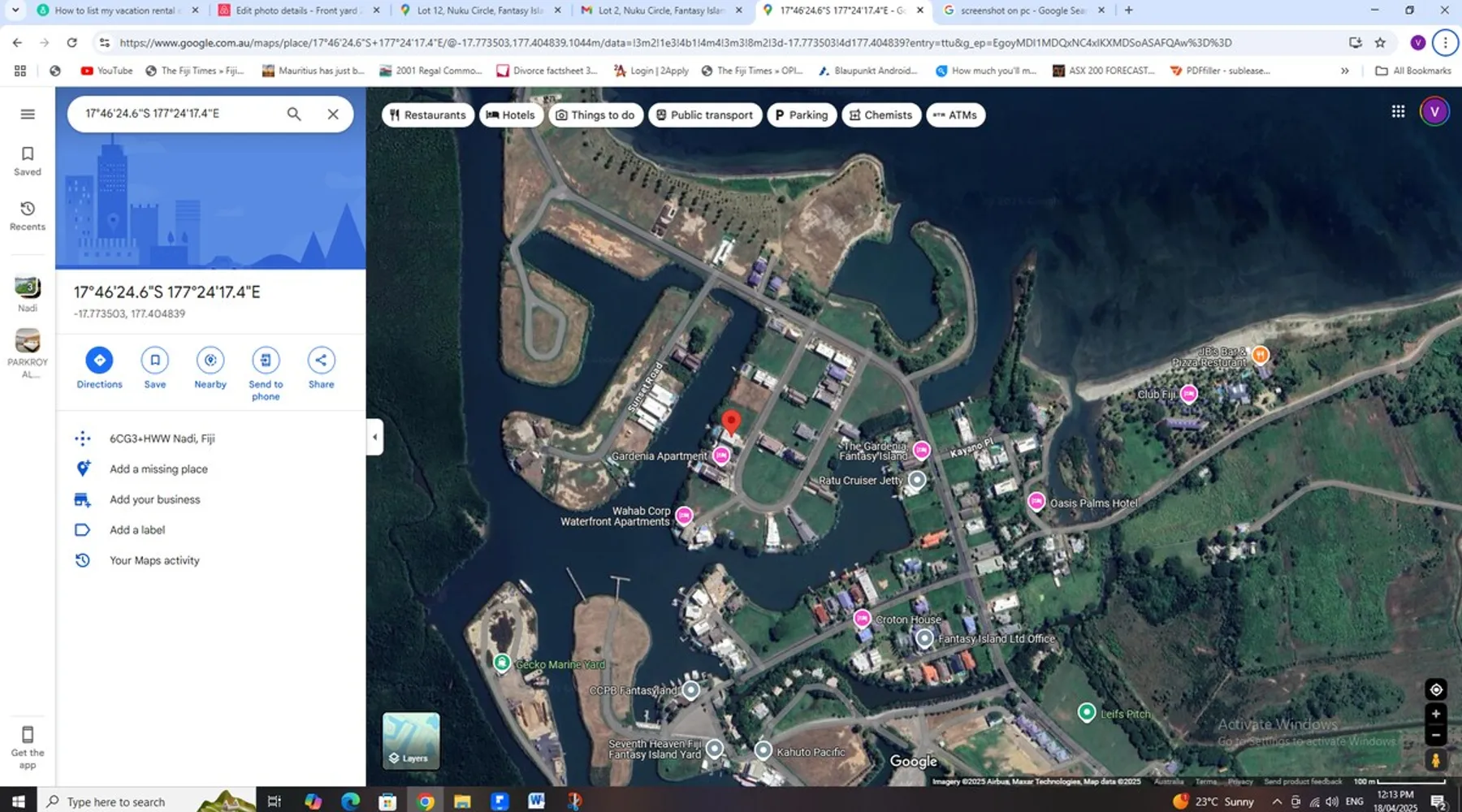The width and height of the screenshot is (1462, 812).
Task: Select the Hotels filter chip
Action: 511,115
